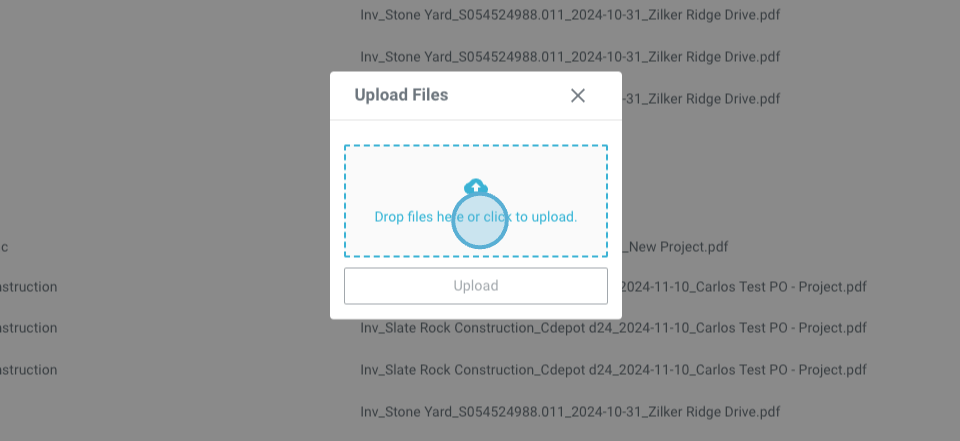
Task: Open the first Carlos Test PO - Project.pdf
Action: 740,287
